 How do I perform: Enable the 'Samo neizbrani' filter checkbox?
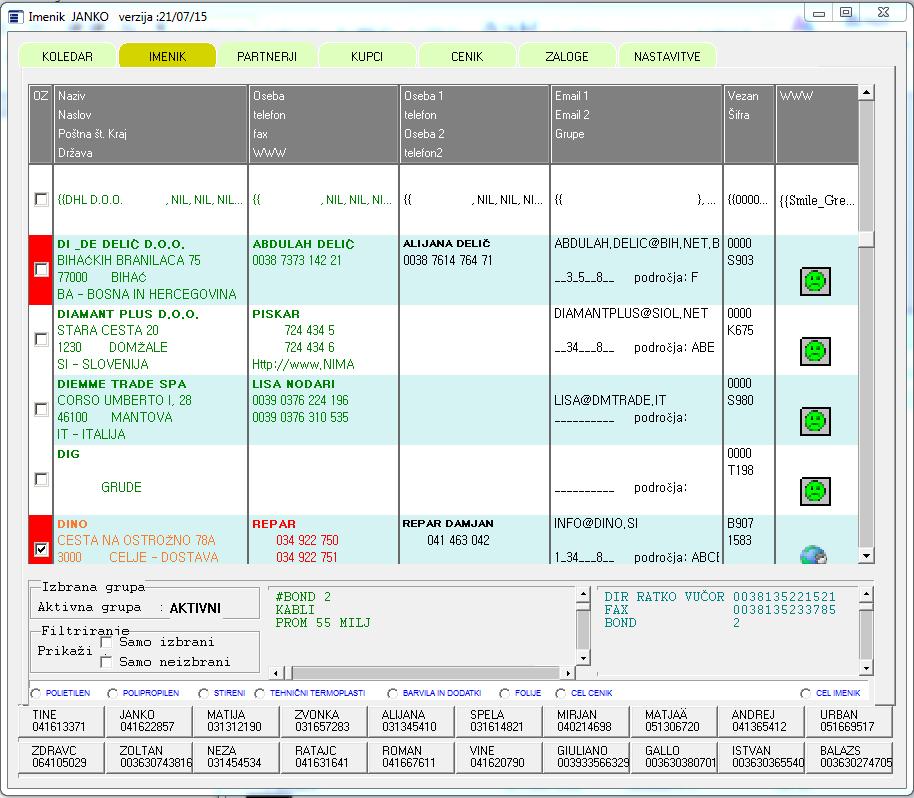click(x=107, y=661)
